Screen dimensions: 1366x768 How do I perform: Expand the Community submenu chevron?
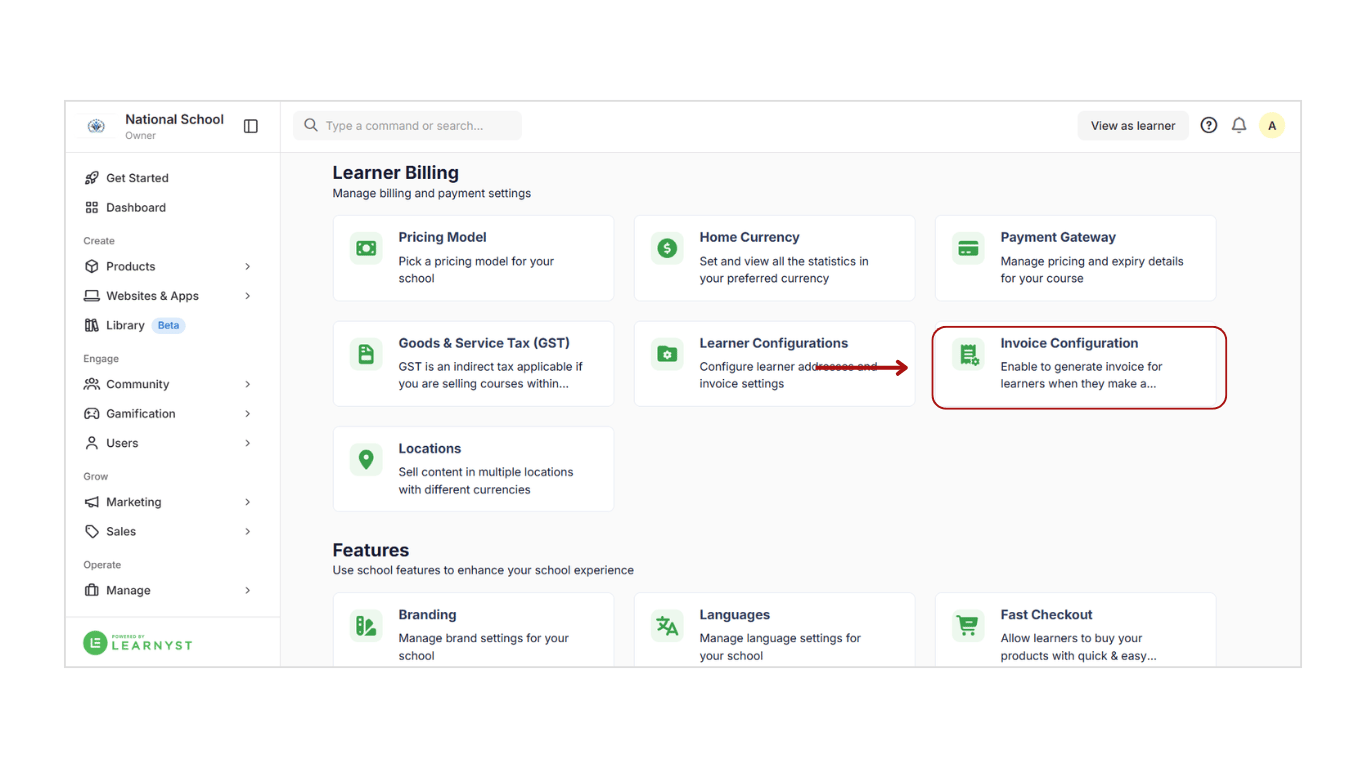(x=248, y=384)
